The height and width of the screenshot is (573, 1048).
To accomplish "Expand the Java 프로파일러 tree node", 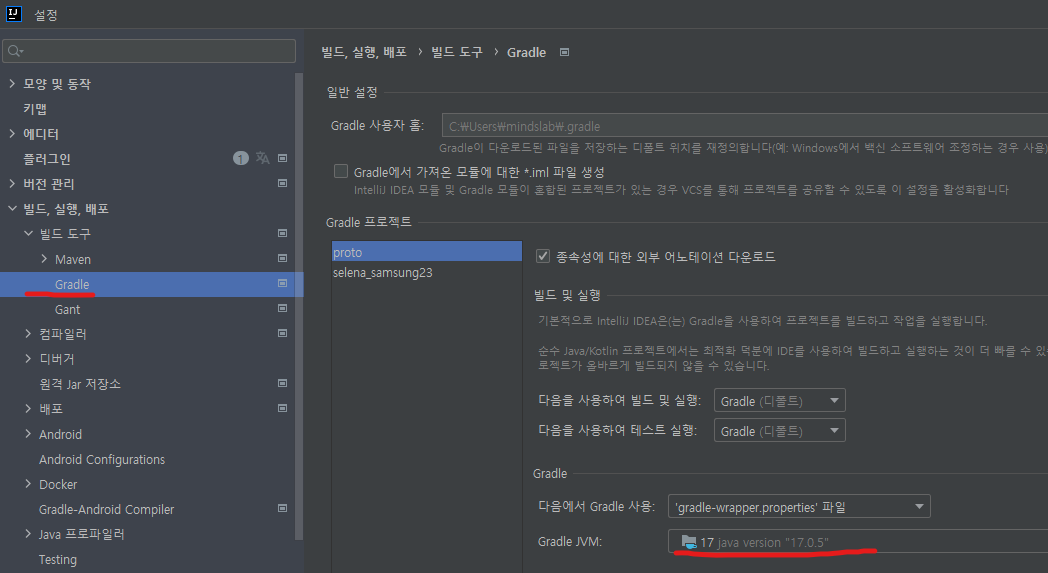I will tap(28, 534).
